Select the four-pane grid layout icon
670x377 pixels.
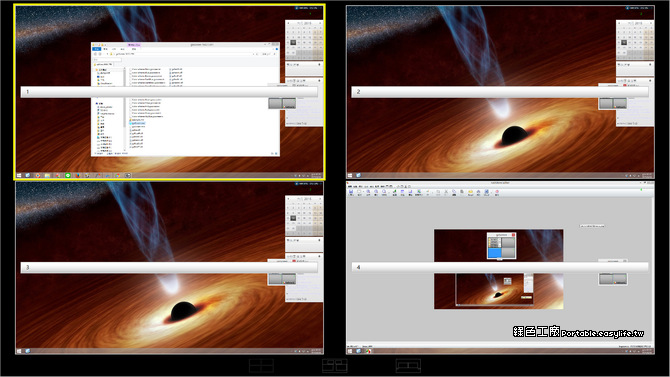coord(261,366)
